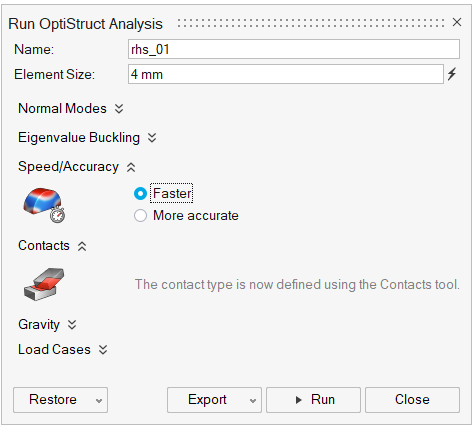Open the Export dropdown arrow
This screenshot has width=472, height=425.
[x=253, y=401]
